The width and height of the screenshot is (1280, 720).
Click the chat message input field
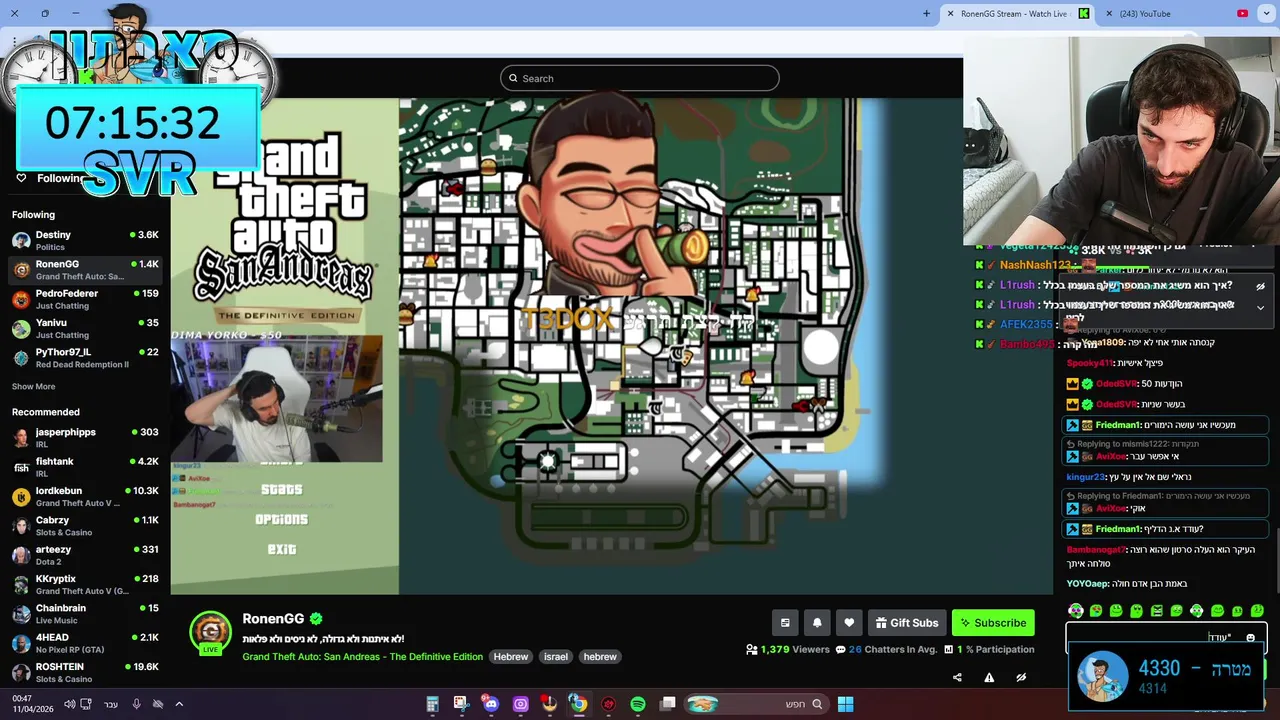click(1166, 638)
